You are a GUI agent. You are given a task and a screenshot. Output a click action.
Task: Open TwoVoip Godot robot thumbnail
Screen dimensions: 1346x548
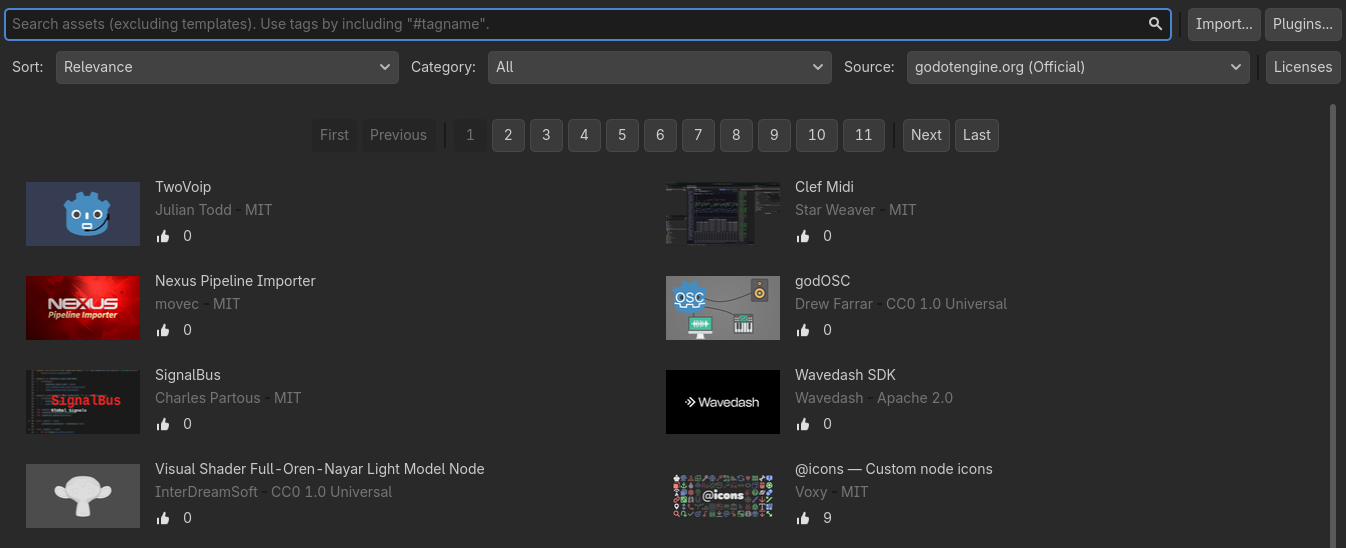83,214
